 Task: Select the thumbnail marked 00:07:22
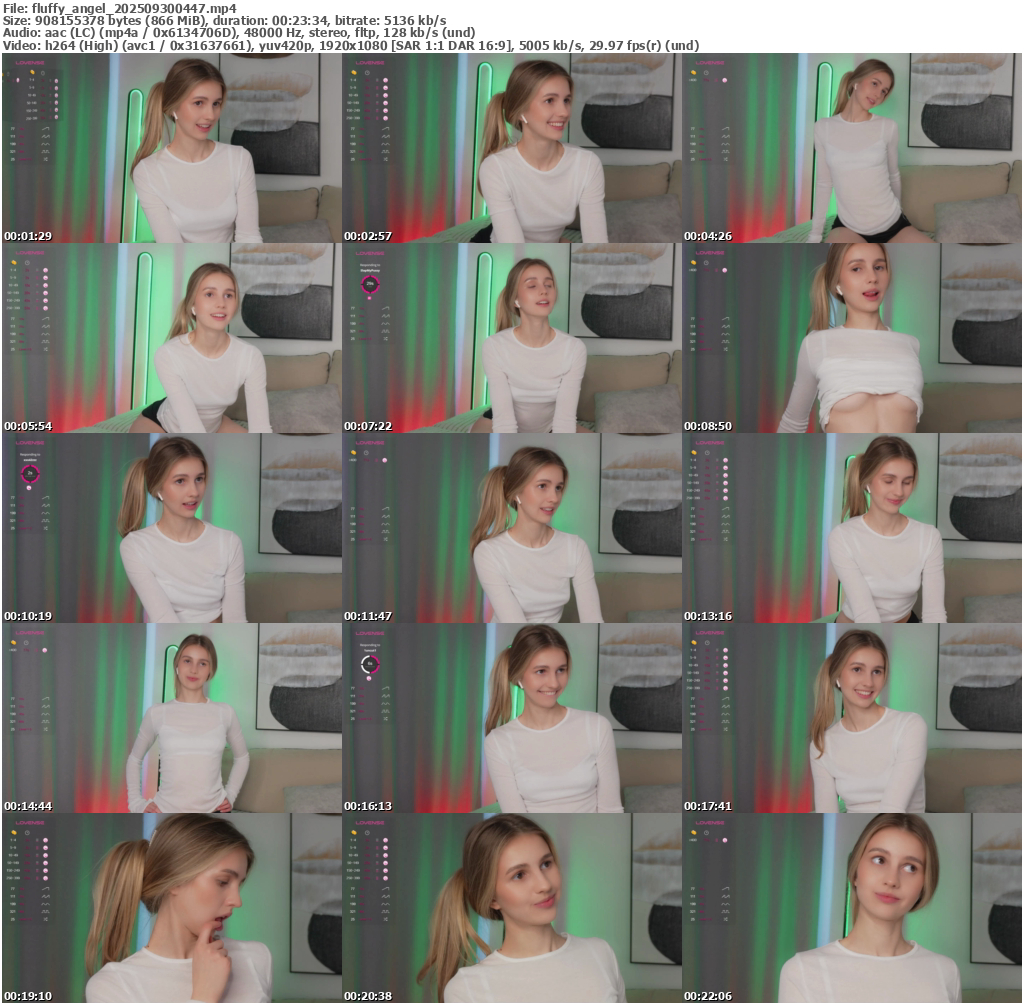[511, 338]
